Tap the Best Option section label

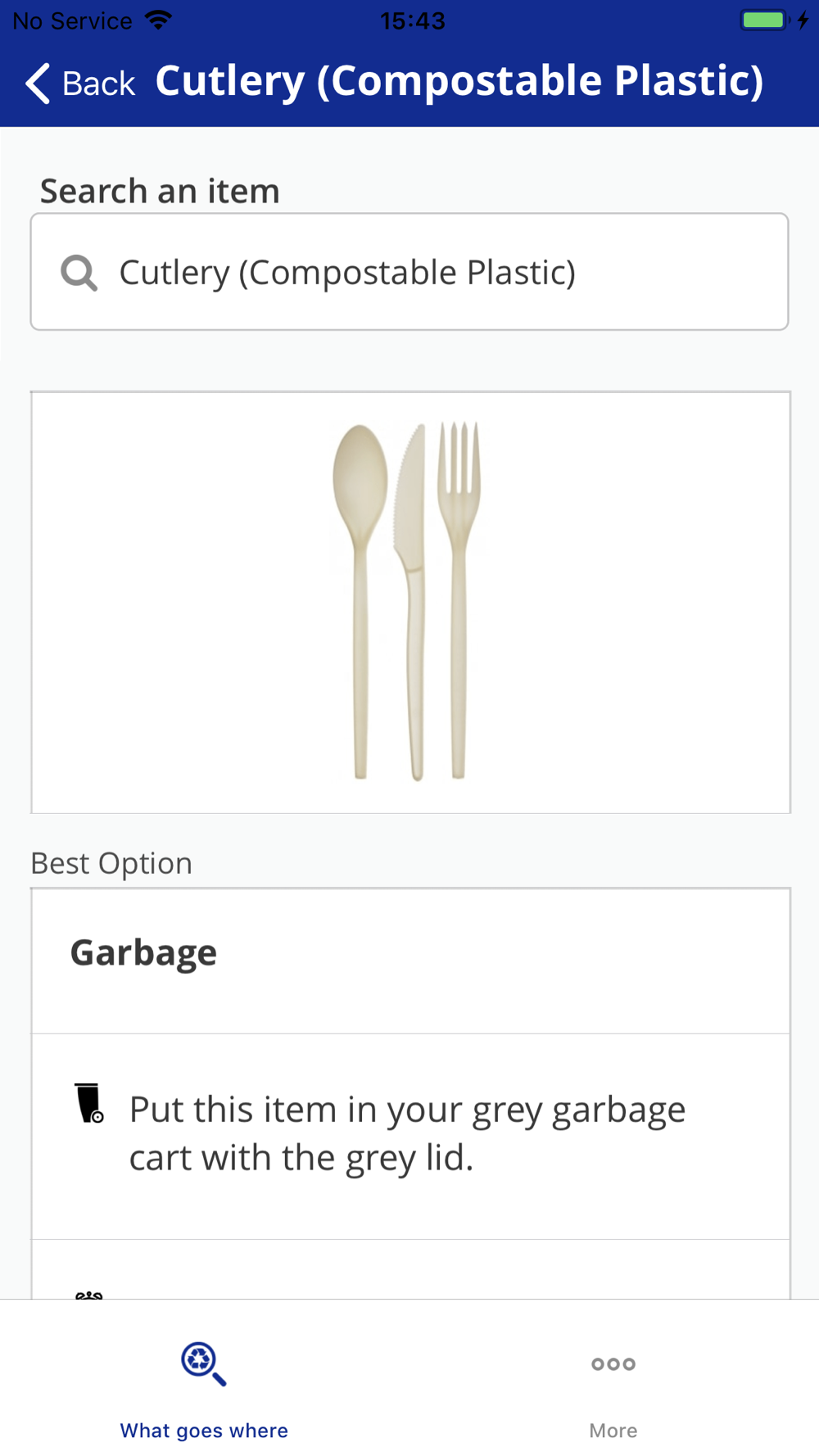[x=111, y=863]
